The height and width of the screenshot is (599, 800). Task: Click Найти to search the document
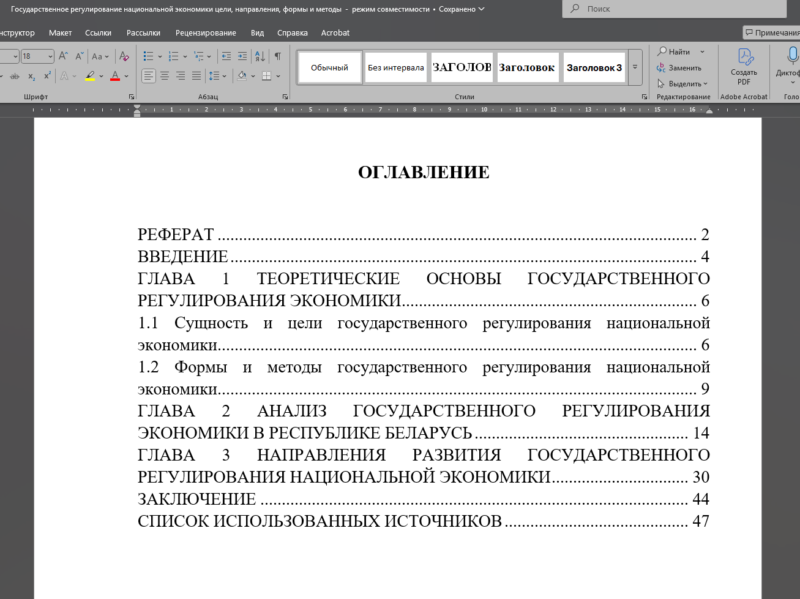click(x=673, y=52)
